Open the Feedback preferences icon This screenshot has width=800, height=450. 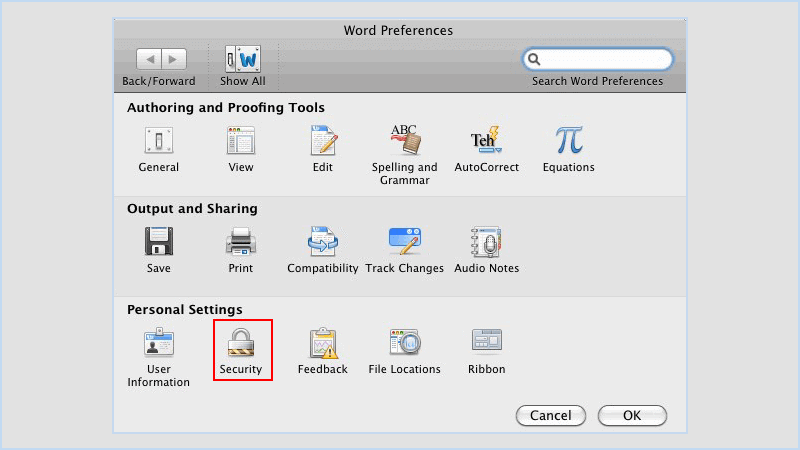pos(323,342)
